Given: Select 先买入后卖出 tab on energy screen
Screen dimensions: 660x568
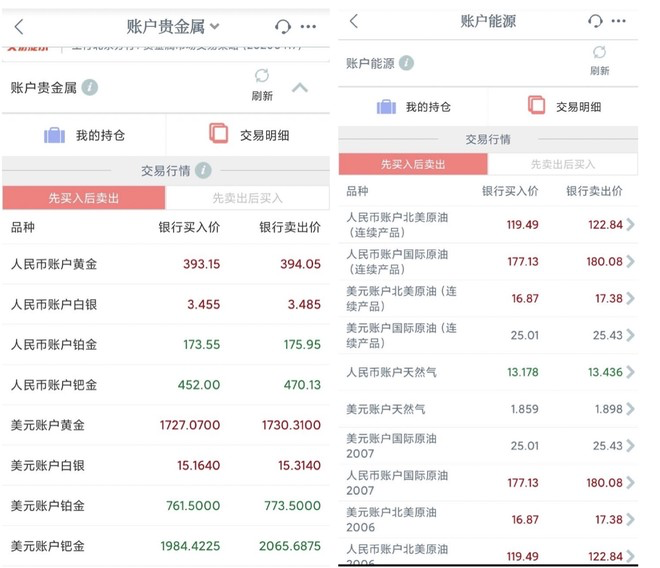Looking at the screenshot, I should (413, 164).
